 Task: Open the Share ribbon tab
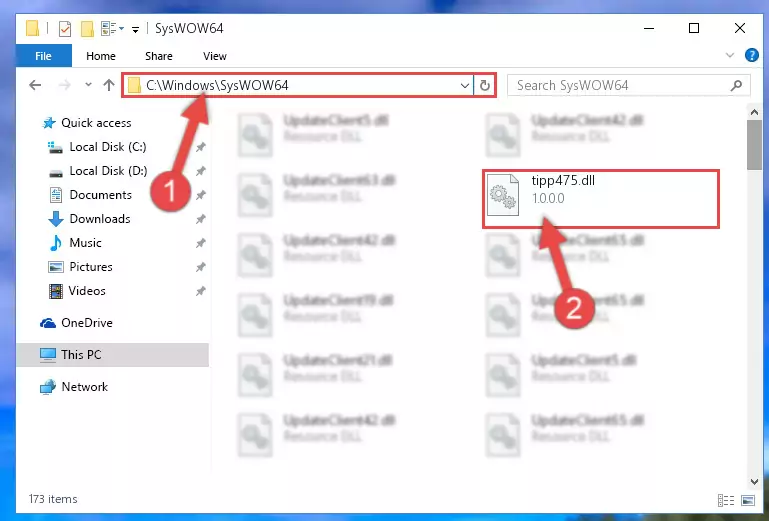[x=158, y=56]
